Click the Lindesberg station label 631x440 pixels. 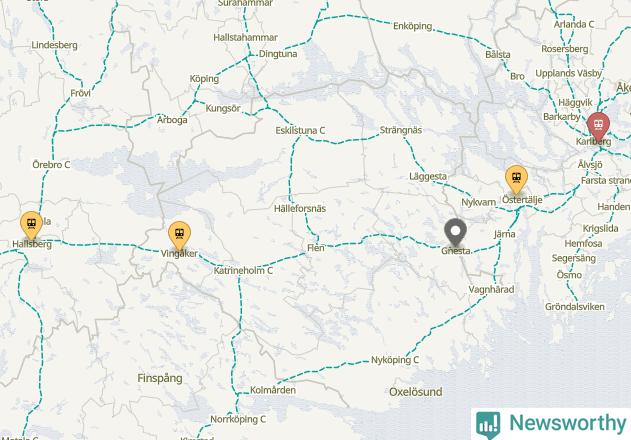54,45
